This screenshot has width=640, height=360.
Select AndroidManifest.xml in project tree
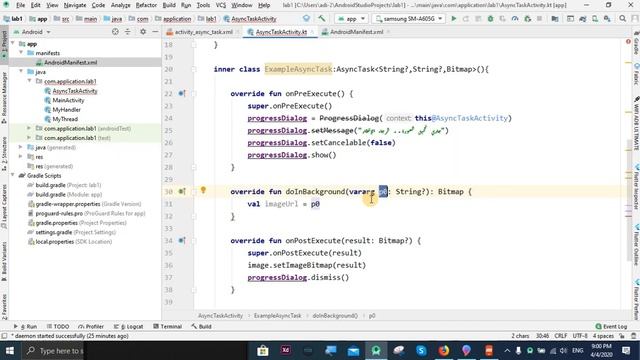[x=70, y=62]
